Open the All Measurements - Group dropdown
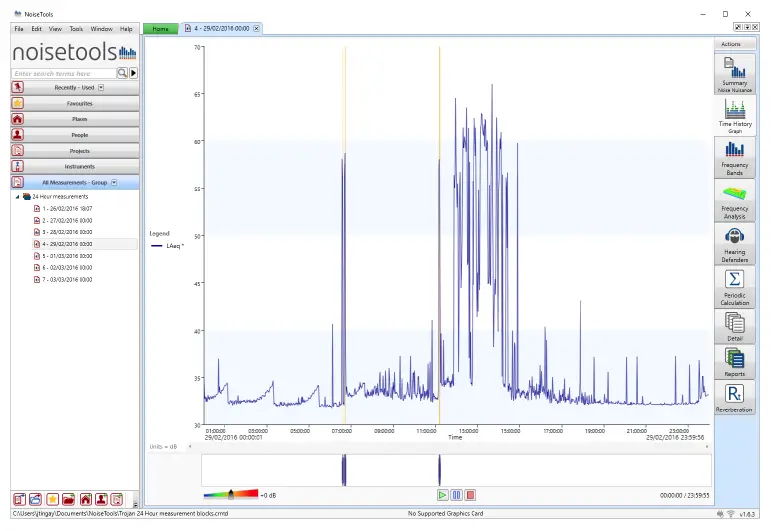Viewport: 783px width, 531px height. point(114,183)
